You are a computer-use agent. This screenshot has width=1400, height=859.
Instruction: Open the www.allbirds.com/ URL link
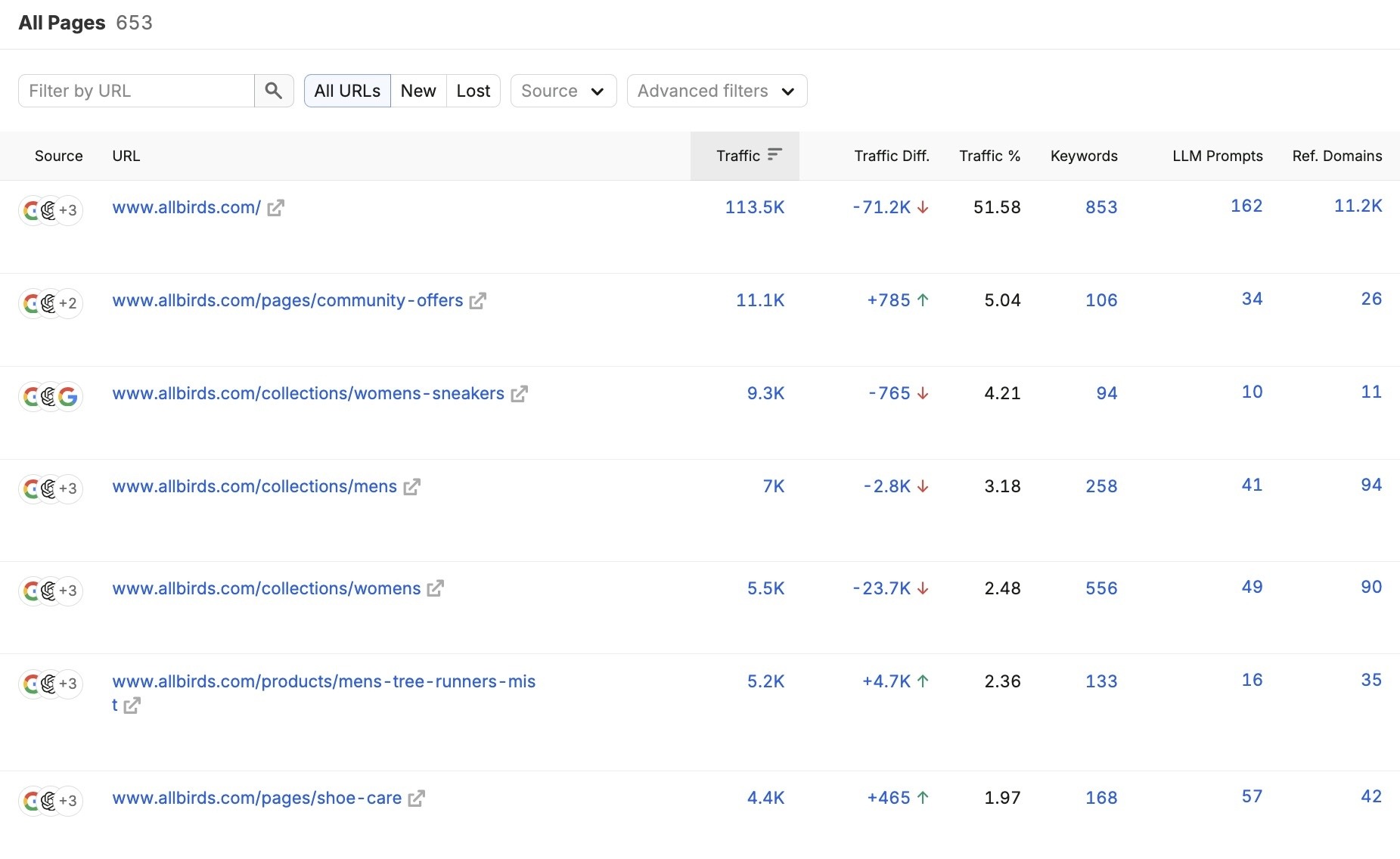[187, 207]
